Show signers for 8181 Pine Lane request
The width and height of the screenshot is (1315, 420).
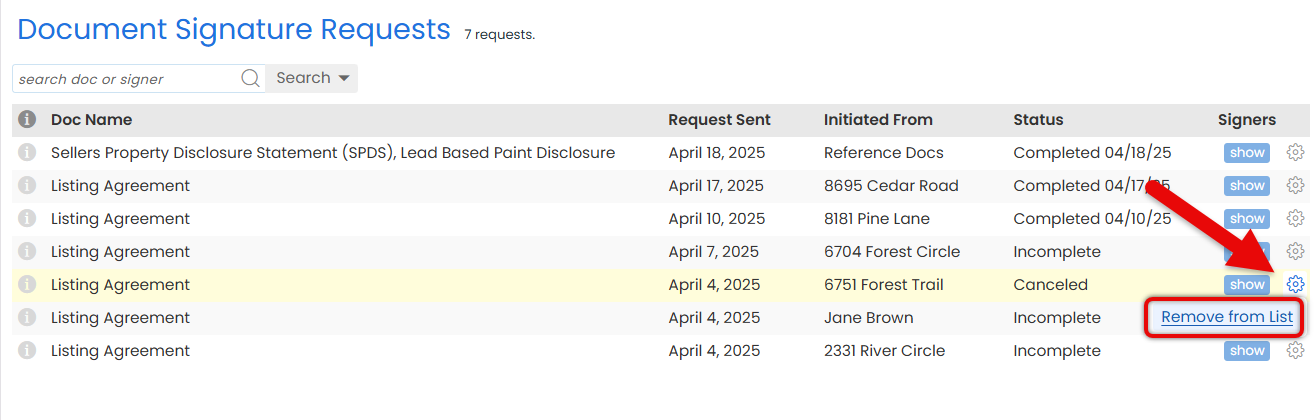coord(1247,218)
